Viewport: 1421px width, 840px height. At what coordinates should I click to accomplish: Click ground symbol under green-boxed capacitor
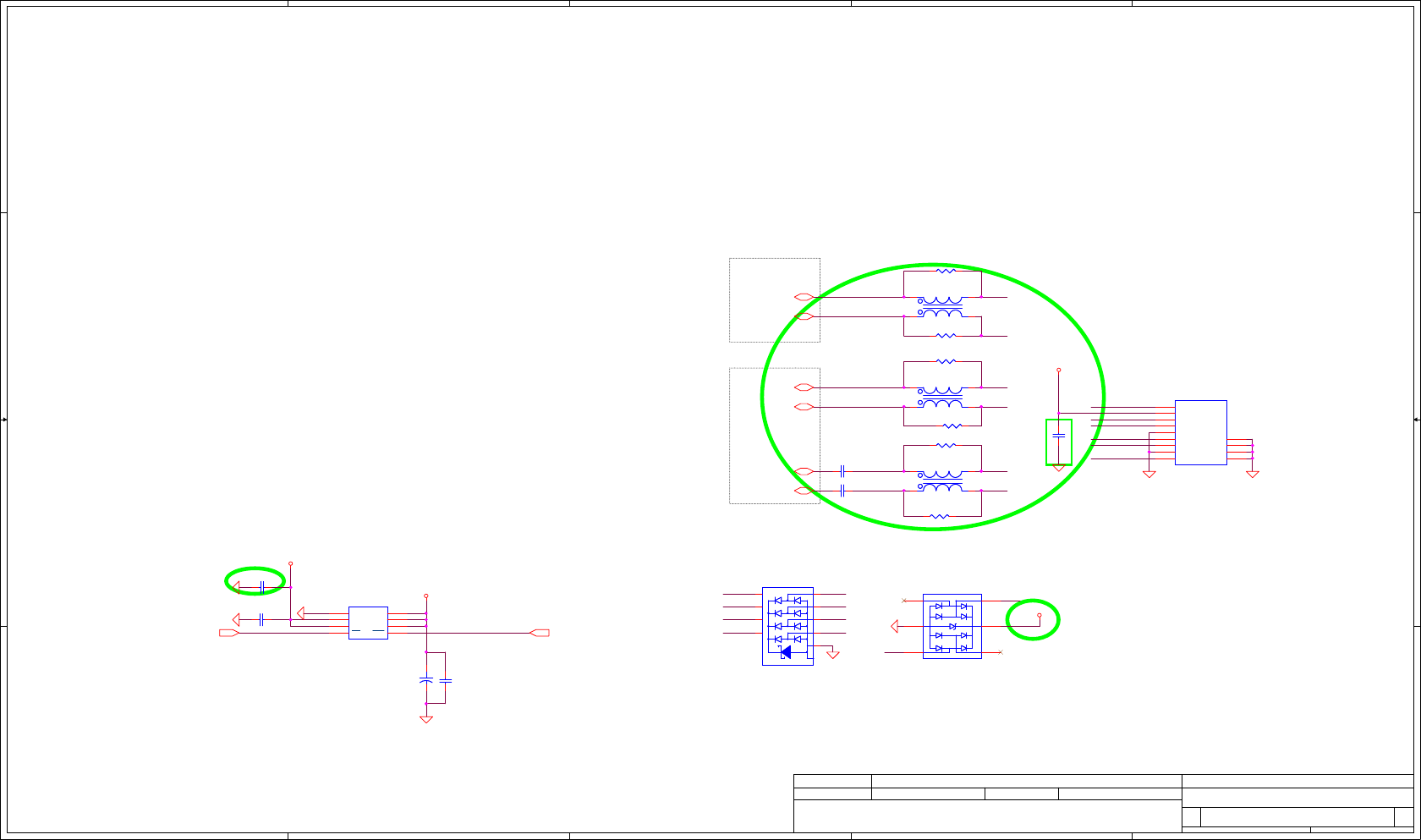pyautogui.click(x=1058, y=467)
